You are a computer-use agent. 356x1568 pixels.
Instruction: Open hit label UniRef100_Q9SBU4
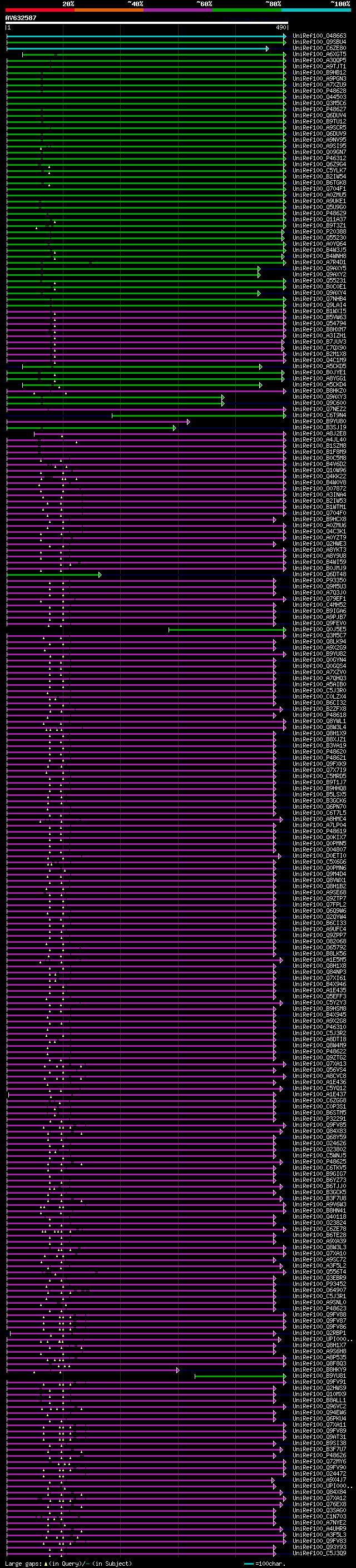(319, 42)
